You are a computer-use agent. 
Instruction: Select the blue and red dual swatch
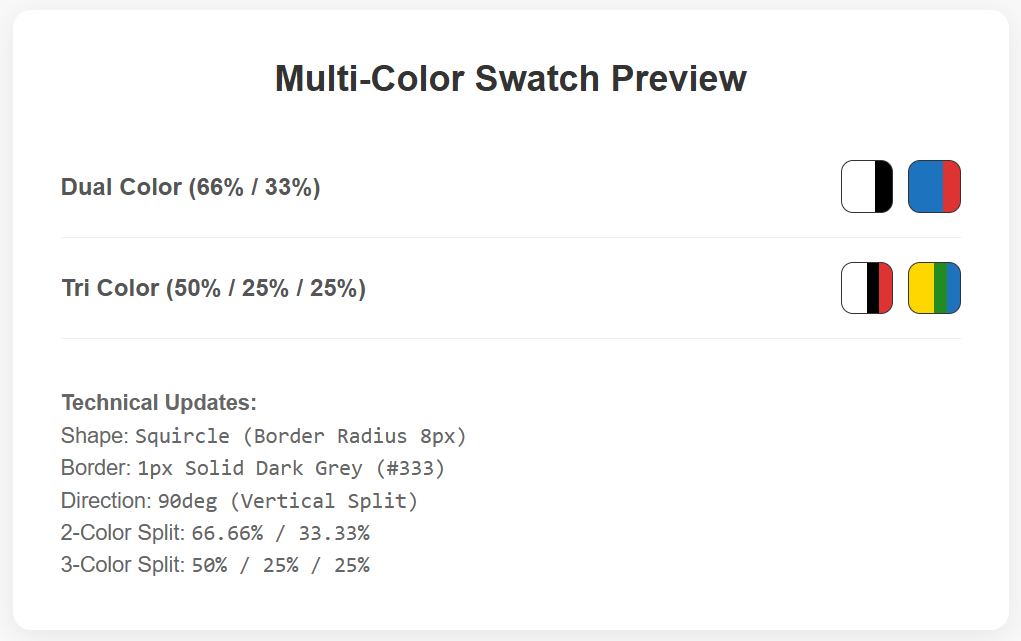(x=934, y=186)
